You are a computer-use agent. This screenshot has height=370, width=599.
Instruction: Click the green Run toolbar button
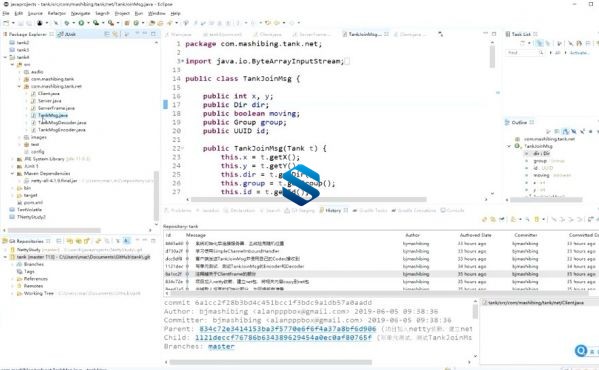[81, 23]
